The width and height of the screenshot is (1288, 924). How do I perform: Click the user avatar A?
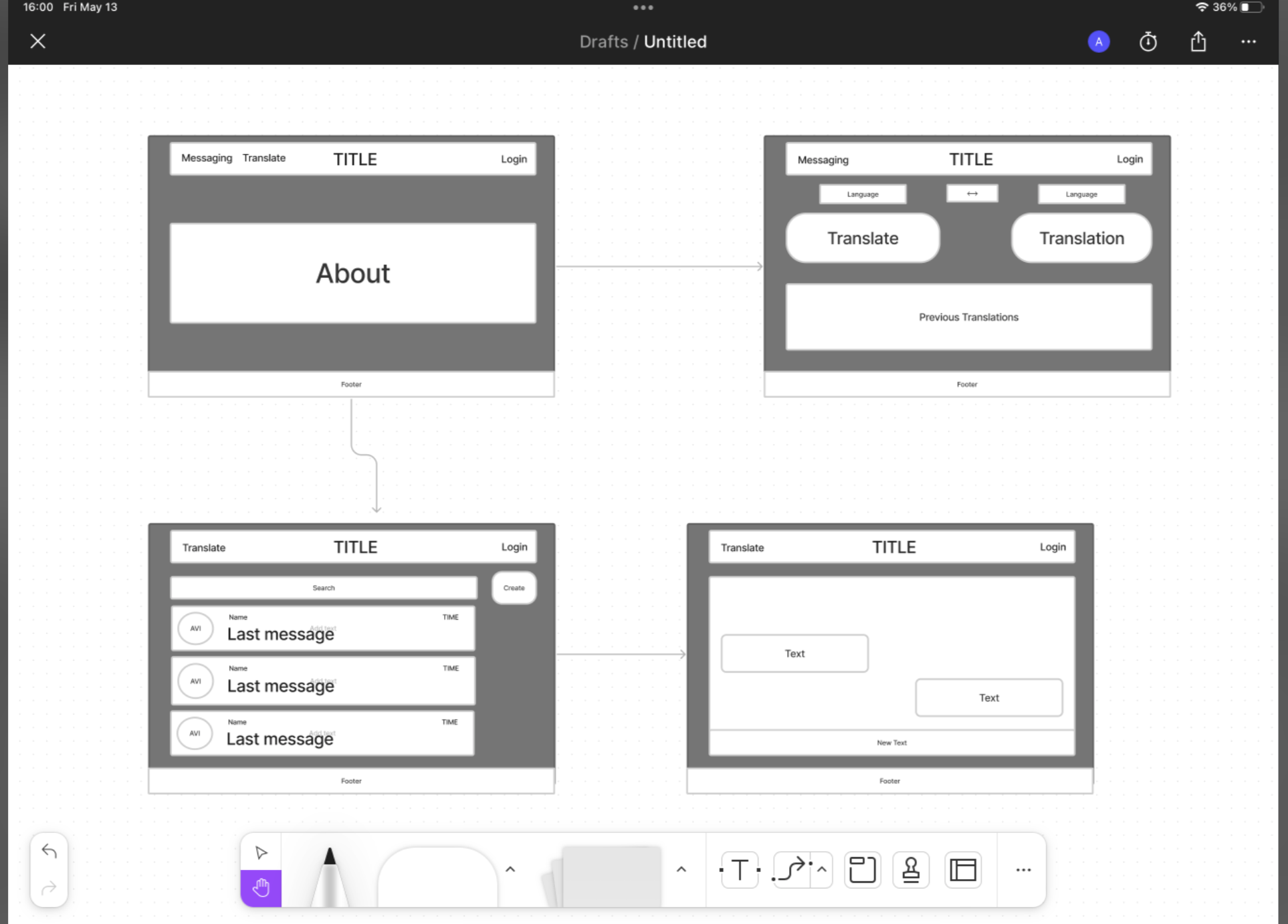click(1098, 42)
